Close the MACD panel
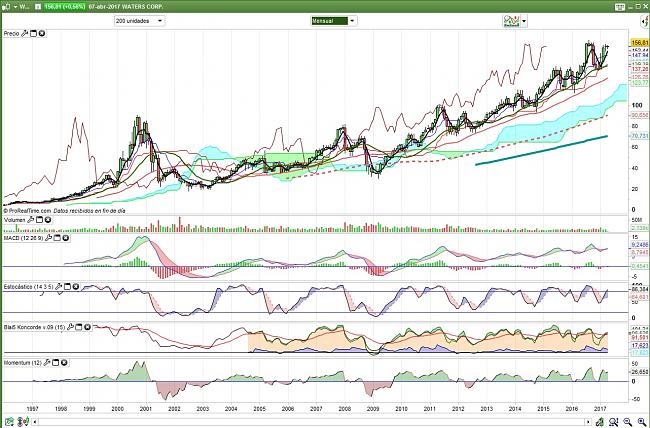Screen dimensions: 650x428 pyautogui.click(x=66, y=238)
